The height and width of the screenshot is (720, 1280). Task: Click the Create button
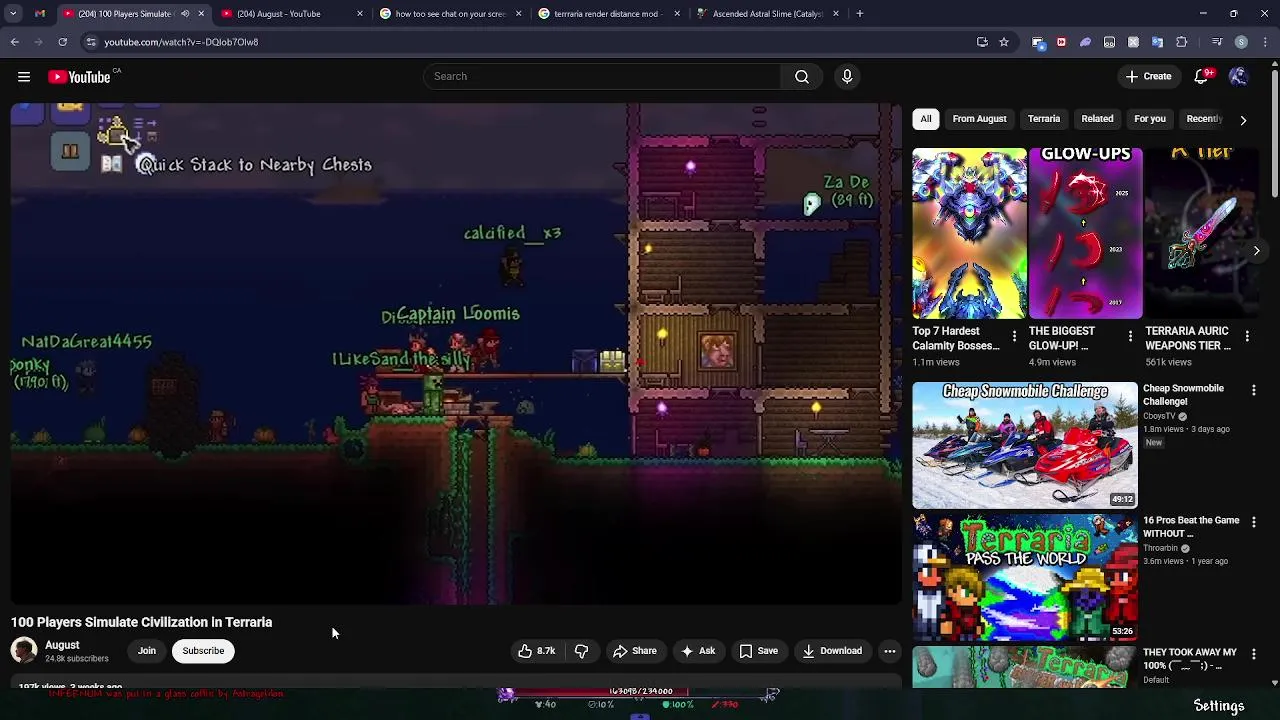click(1148, 77)
